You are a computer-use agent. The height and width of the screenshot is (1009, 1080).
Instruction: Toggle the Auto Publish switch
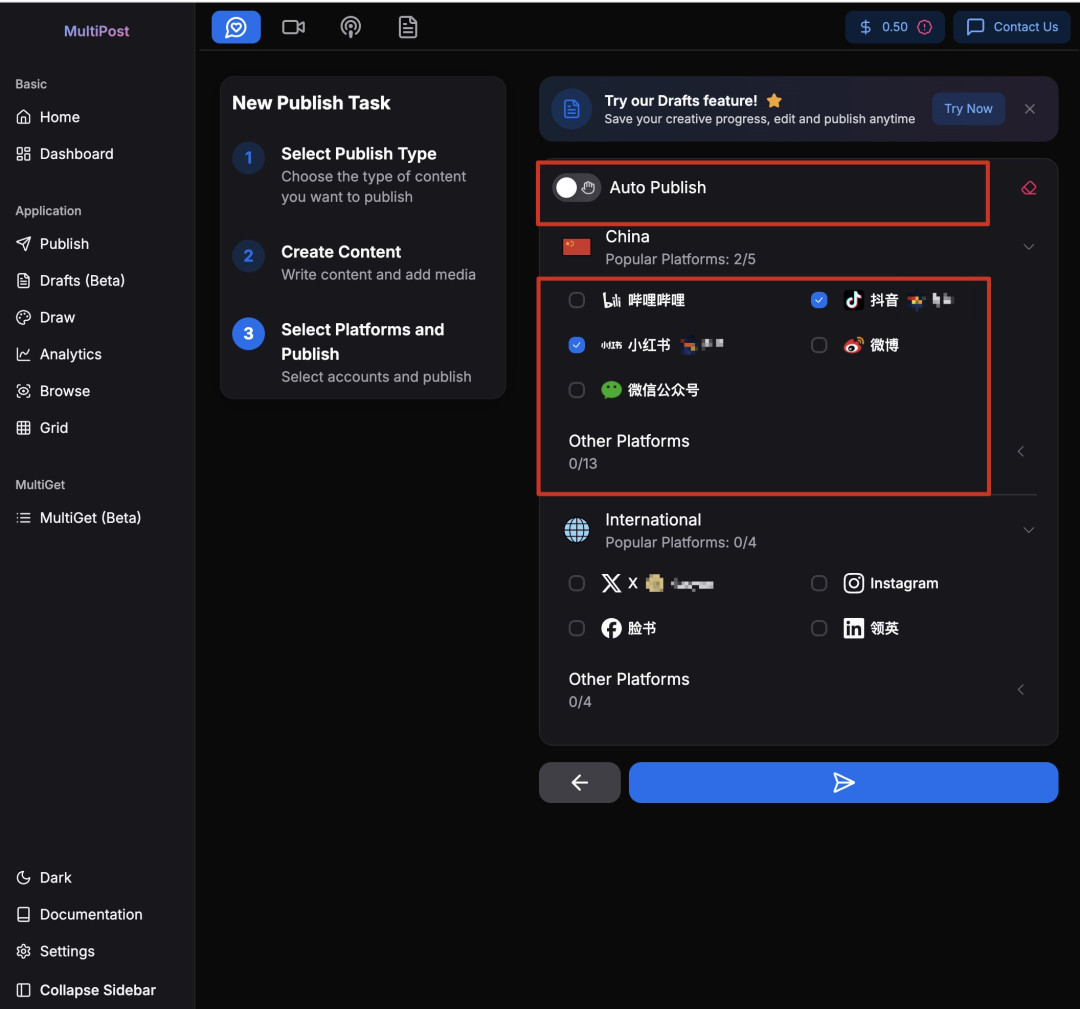coord(577,188)
